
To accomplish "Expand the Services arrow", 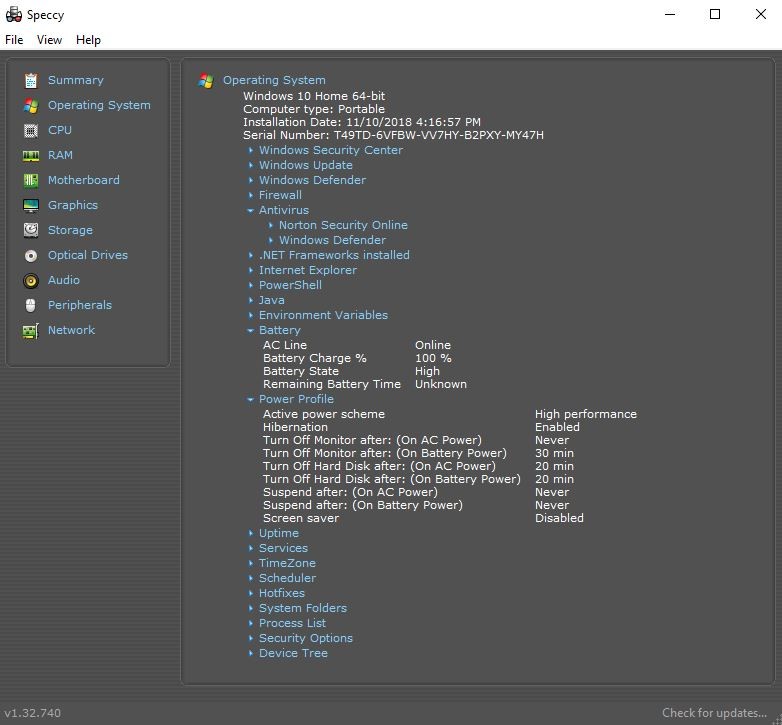I will click(251, 548).
